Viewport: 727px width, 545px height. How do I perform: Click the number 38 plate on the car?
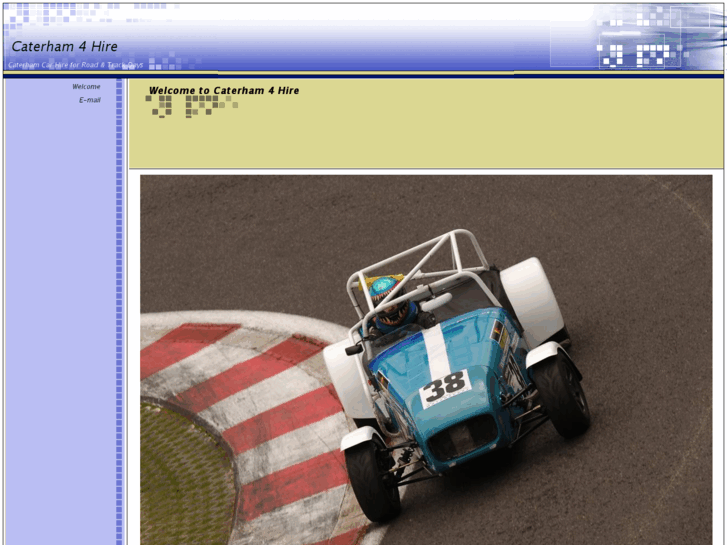click(x=445, y=388)
